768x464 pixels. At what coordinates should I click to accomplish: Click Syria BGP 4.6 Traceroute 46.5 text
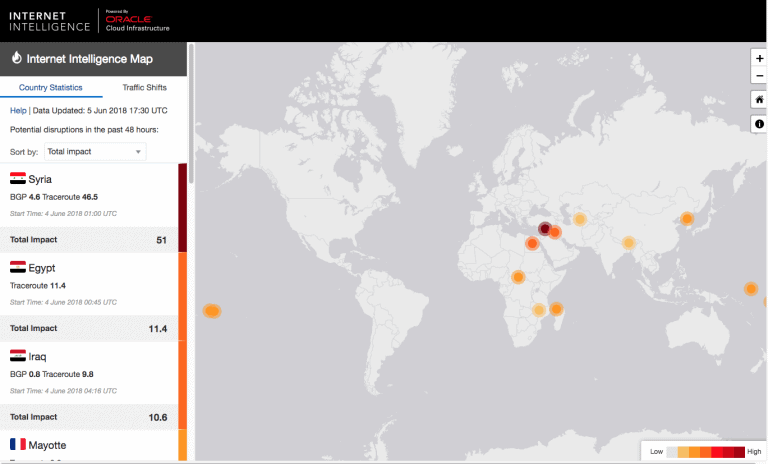pyautogui.click(x=54, y=197)
